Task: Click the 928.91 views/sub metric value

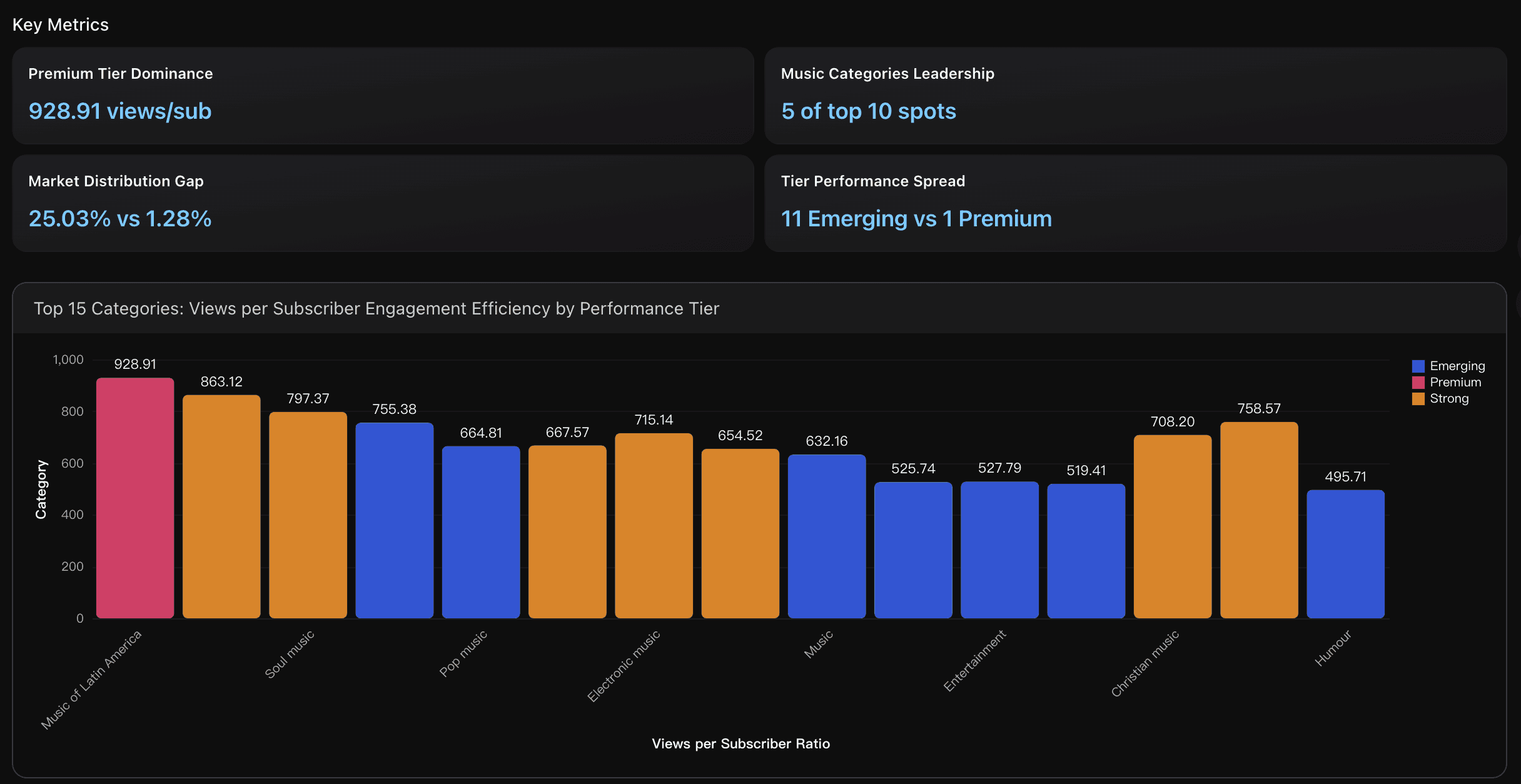Action: pyautogui.click(x=119, y=111)
